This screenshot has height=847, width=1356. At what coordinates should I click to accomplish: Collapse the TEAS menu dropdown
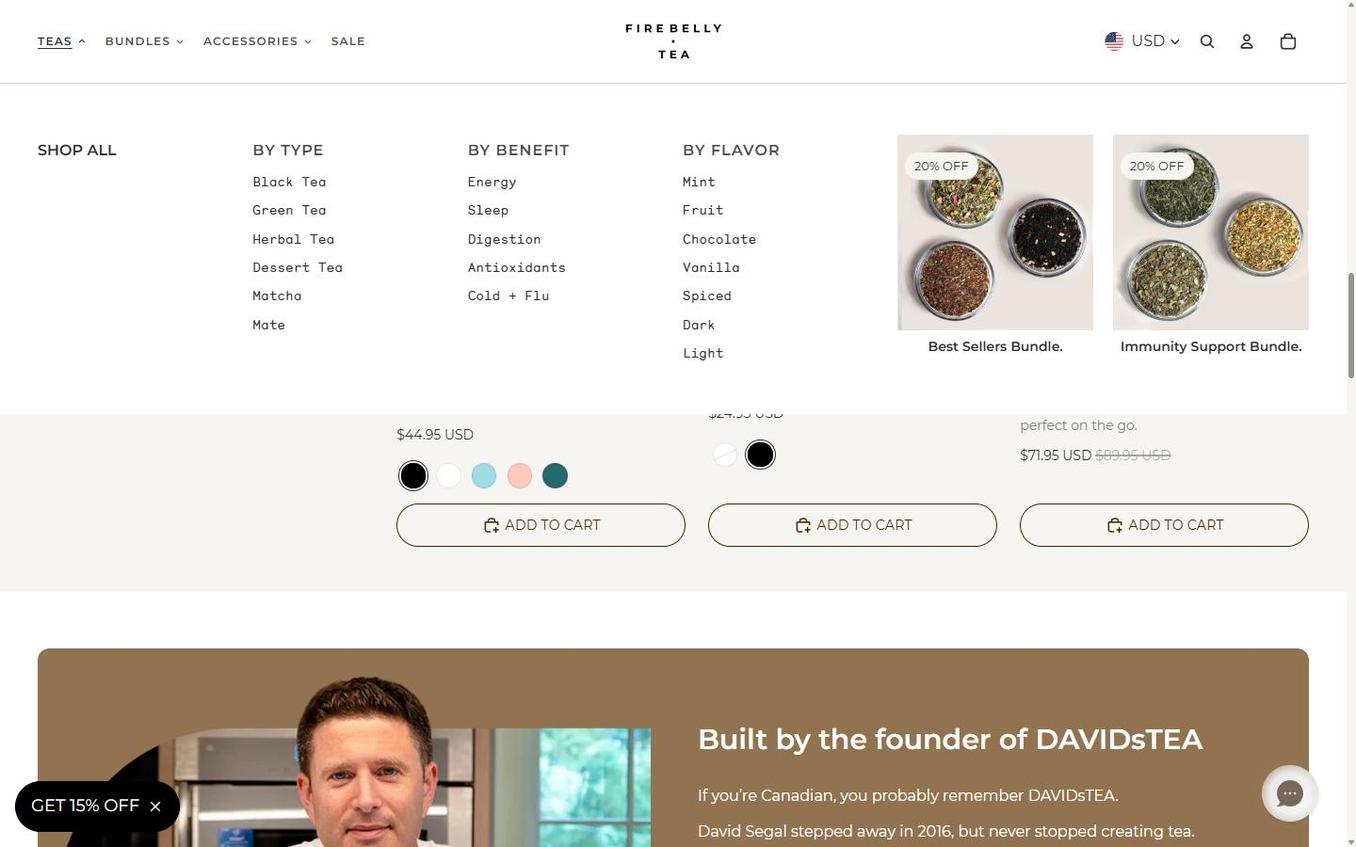(61, 41)
